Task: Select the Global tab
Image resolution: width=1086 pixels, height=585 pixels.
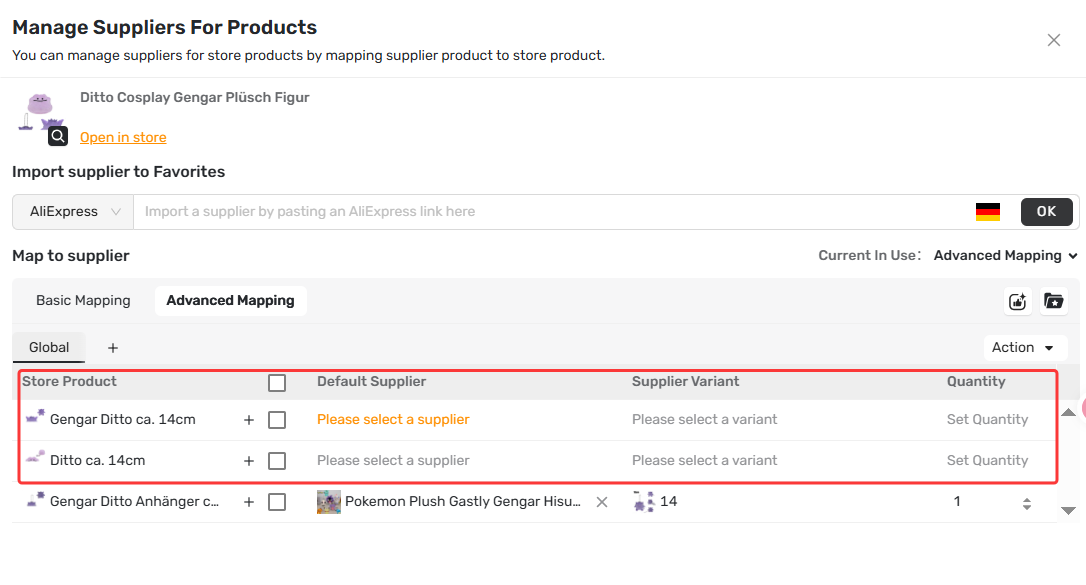Action: pos(48,348)
